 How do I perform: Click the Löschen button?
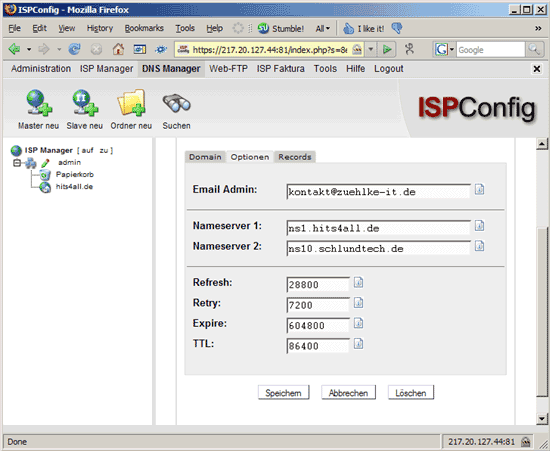coord(411,393)
